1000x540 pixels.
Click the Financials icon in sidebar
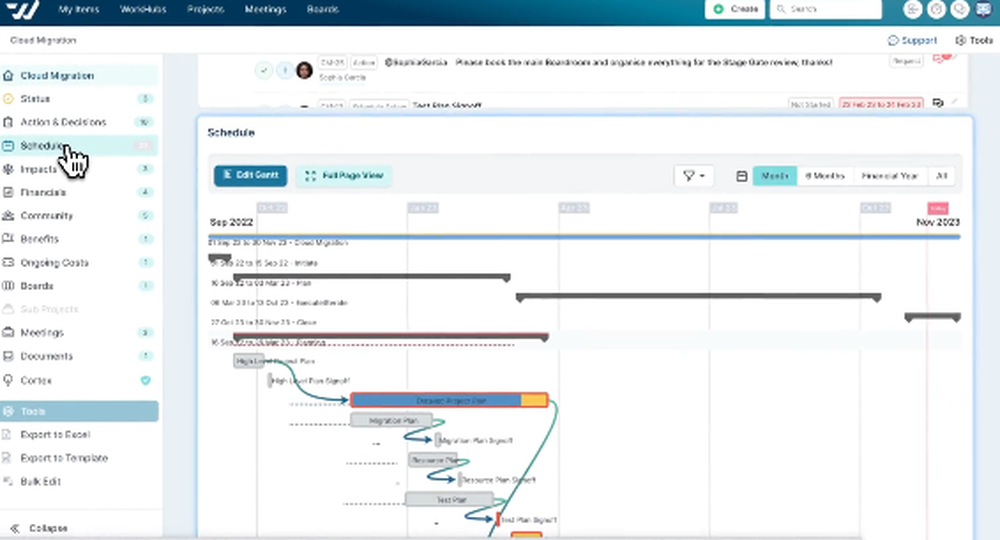(x=8, y=192)
